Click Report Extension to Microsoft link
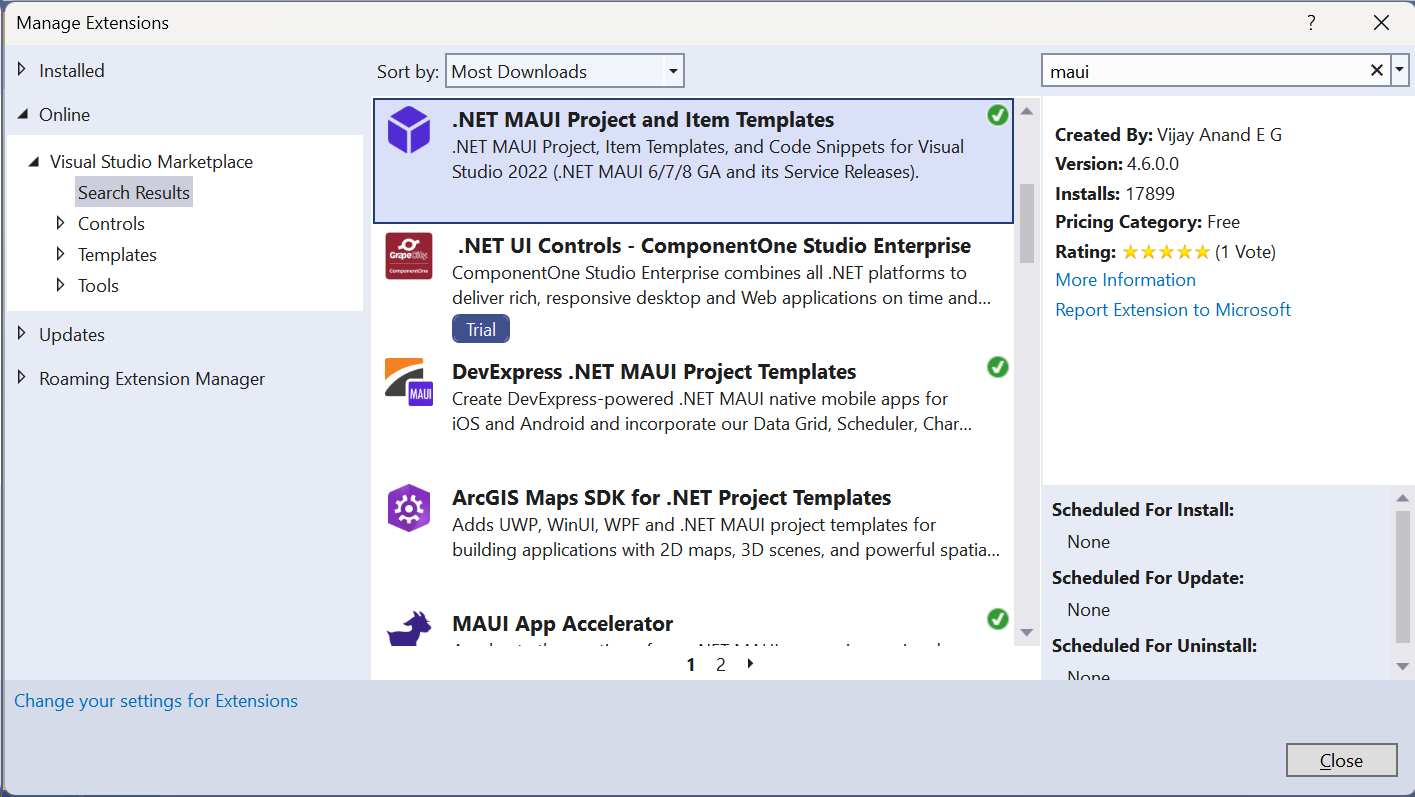1415x797 pixels. tap(1173, 310)
